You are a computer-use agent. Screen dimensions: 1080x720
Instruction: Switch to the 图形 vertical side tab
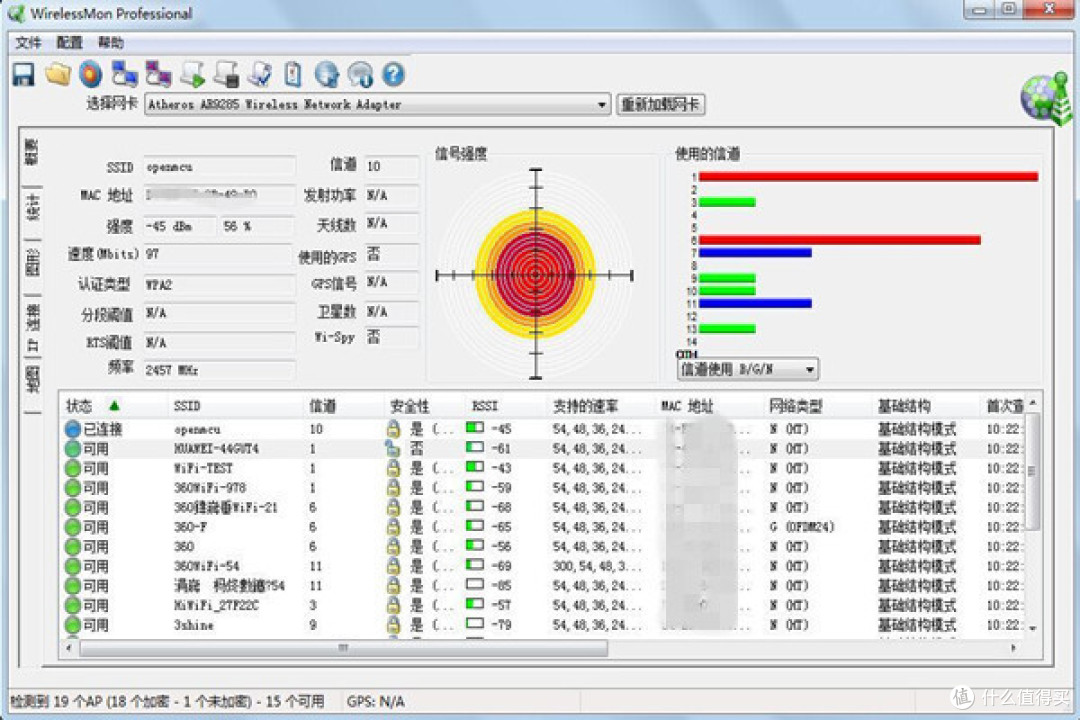coord(32,262)
